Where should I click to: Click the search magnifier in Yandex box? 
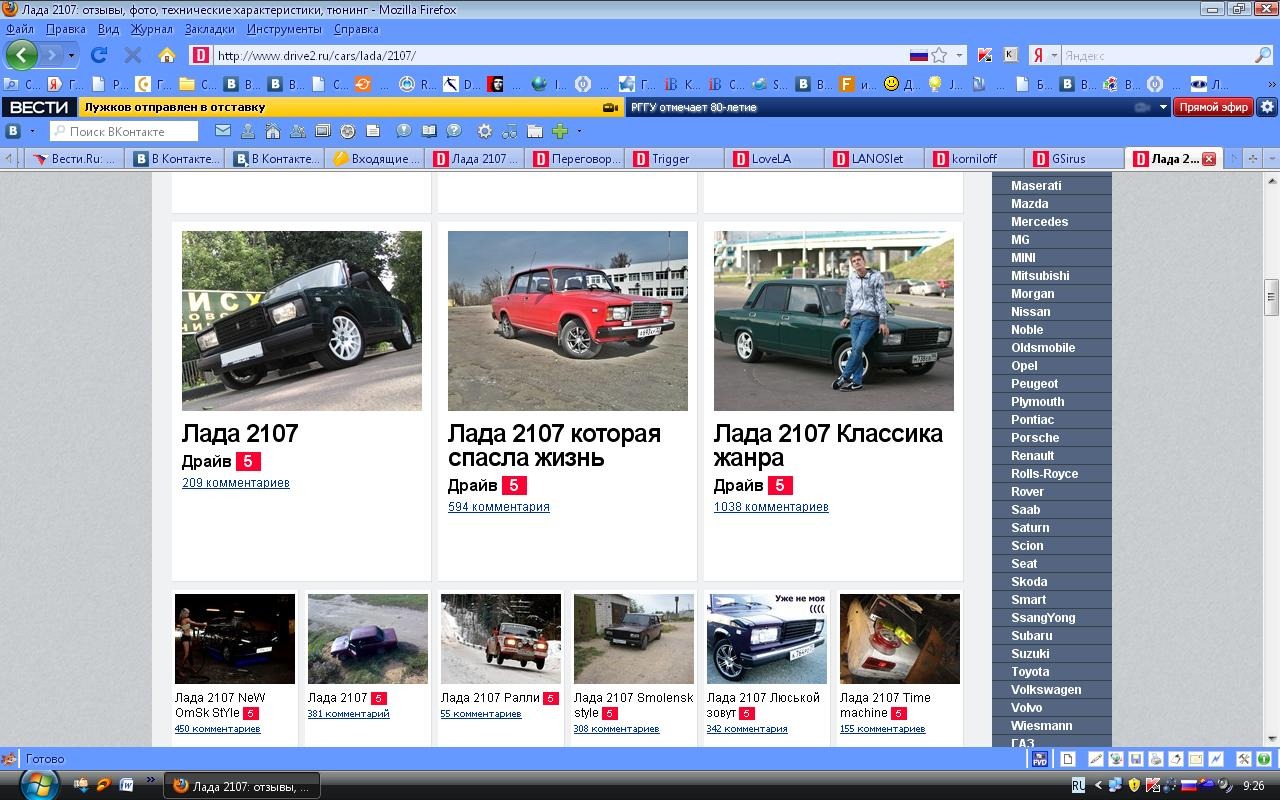[1263, 55]
